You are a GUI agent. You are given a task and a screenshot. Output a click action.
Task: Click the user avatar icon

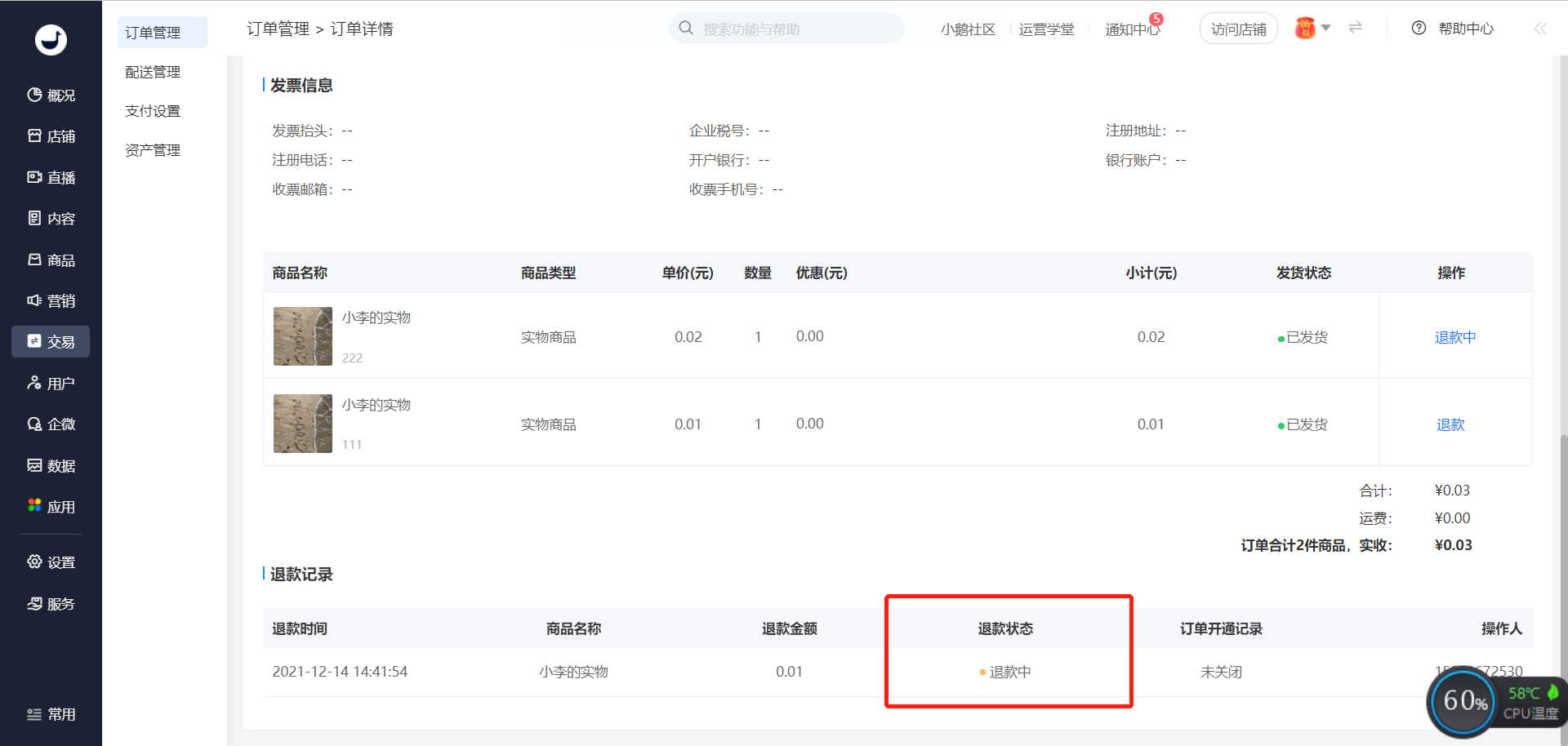click(x=1305, y=29)
